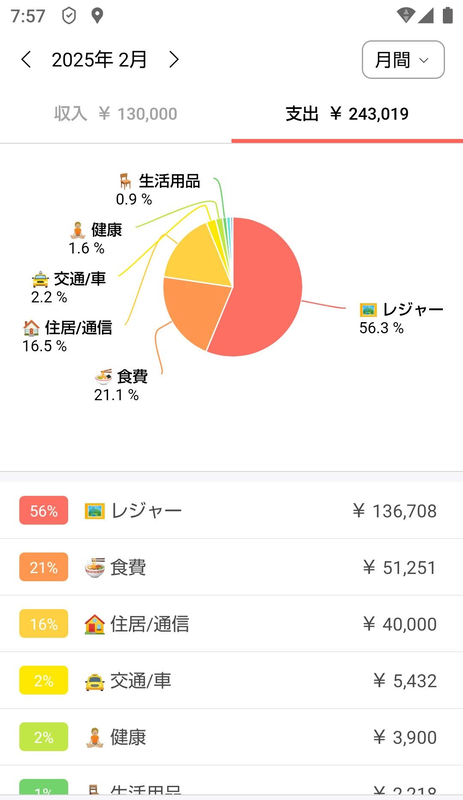The width and height of the screenshot is (463, 800).
Task: Click the noodle bowl icon beside 食費 21.1%
Action: [104, 377]
